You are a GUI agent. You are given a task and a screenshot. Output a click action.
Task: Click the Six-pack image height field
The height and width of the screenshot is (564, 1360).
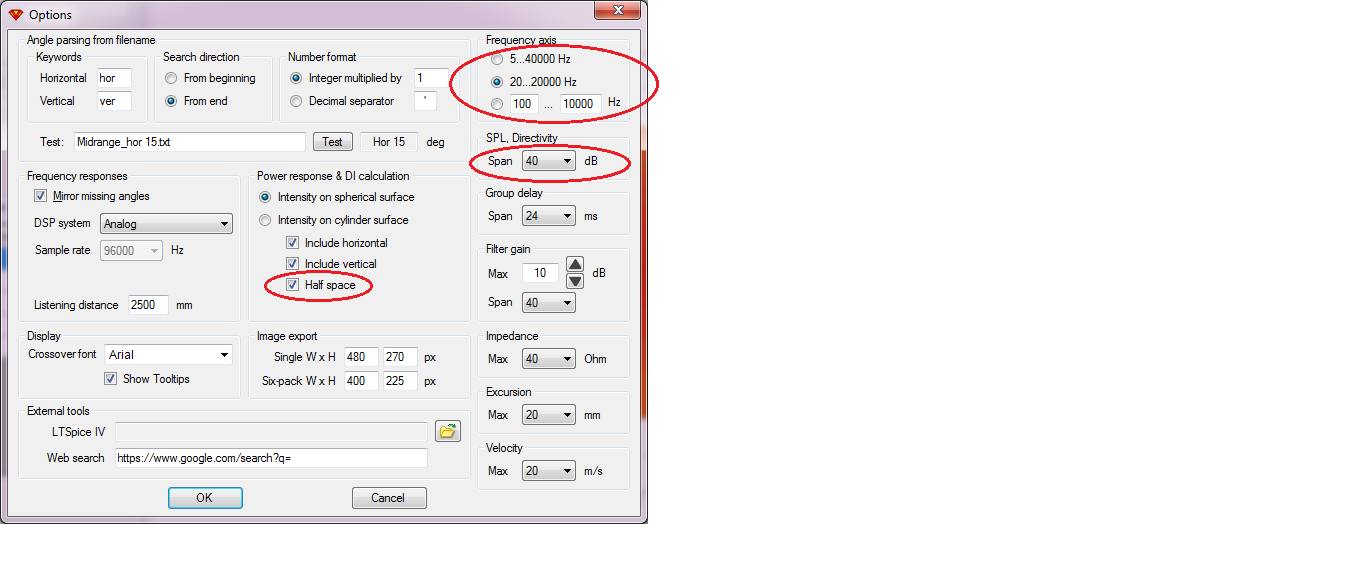point(400,381)
